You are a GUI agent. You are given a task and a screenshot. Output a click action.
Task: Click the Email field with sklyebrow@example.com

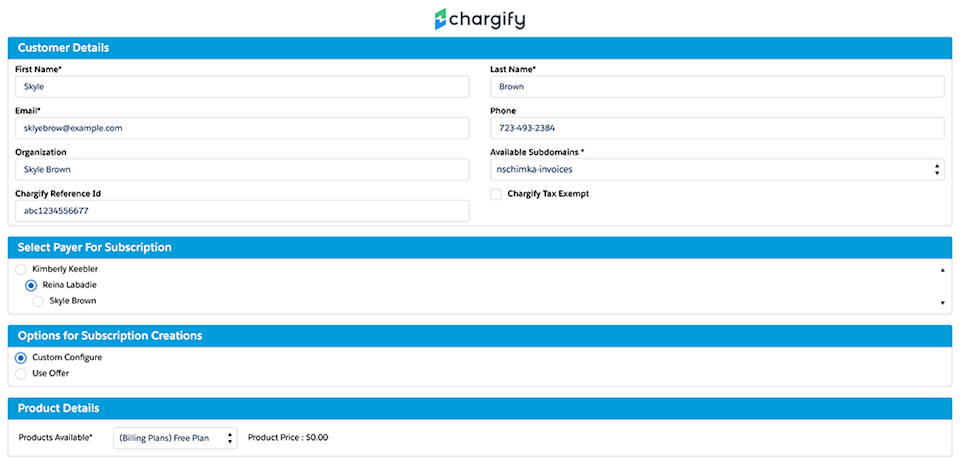[242, 128]
